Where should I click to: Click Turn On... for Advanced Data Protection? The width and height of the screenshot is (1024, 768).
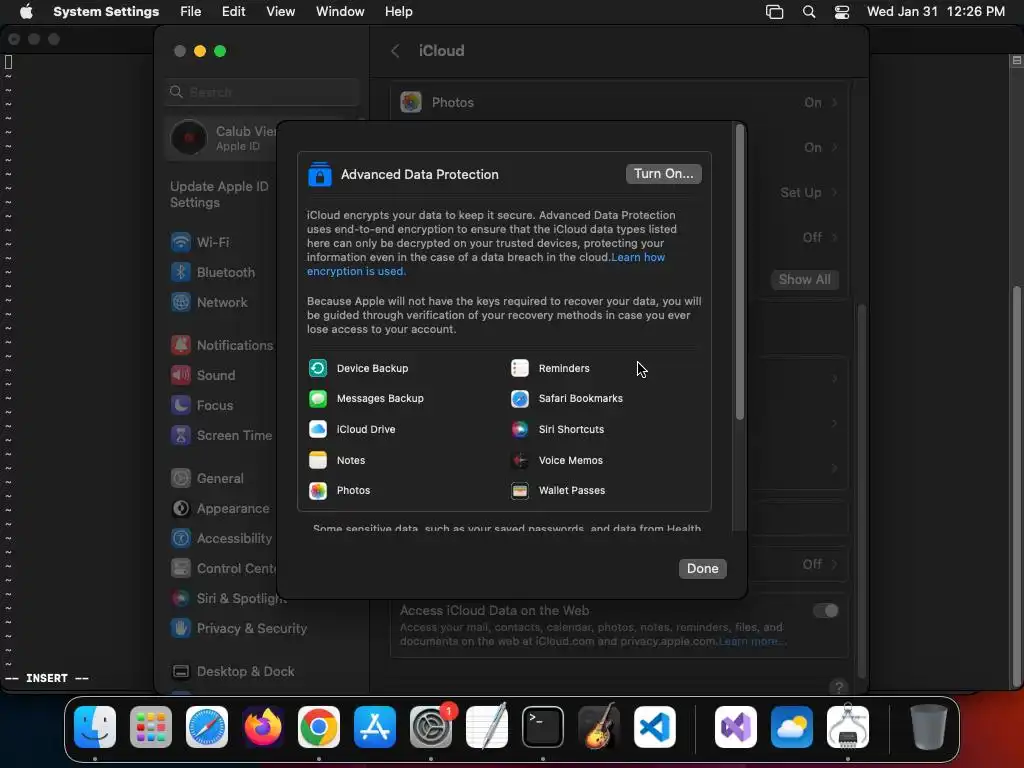[x=664, y=174]
